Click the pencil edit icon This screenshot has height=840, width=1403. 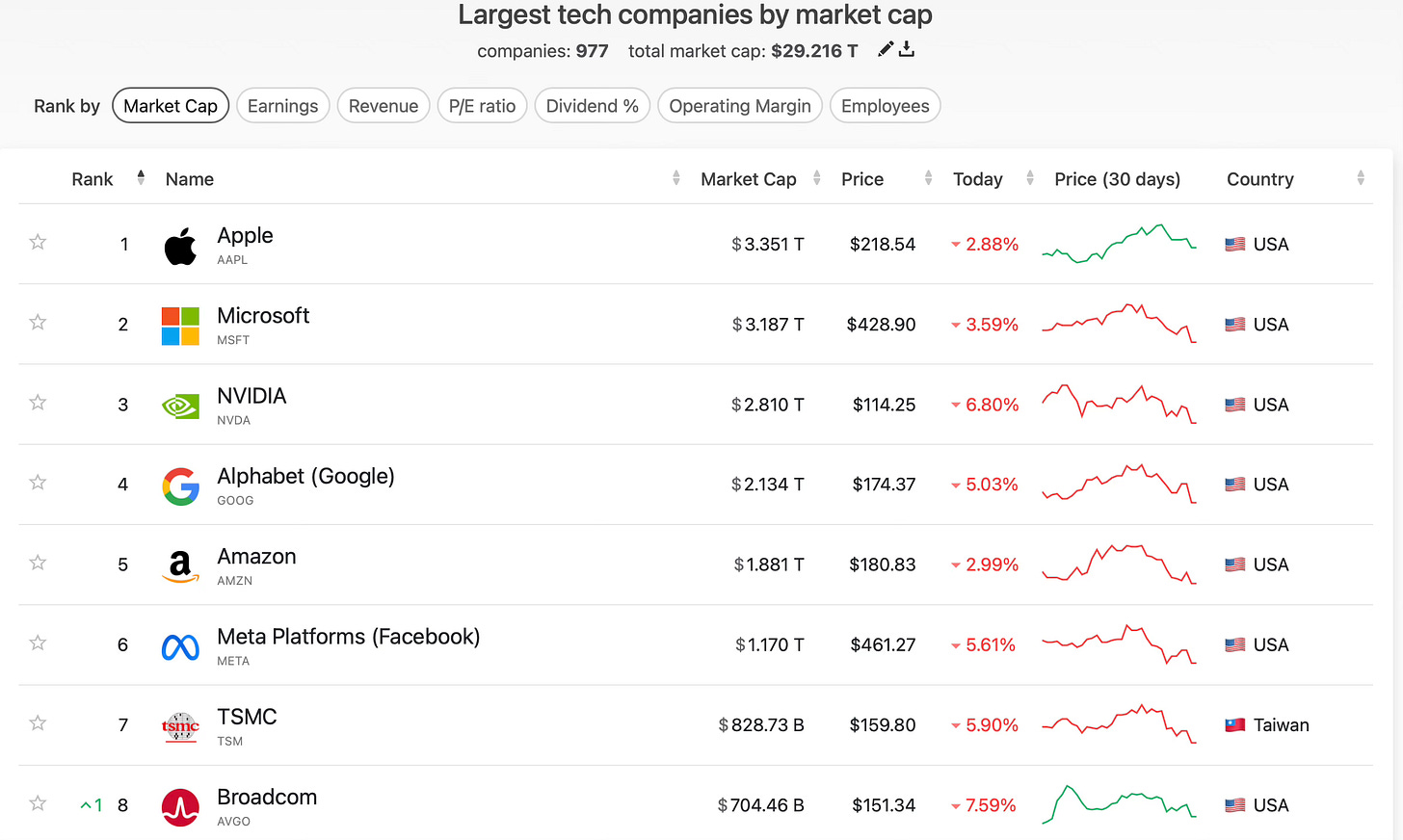point(886,49)
